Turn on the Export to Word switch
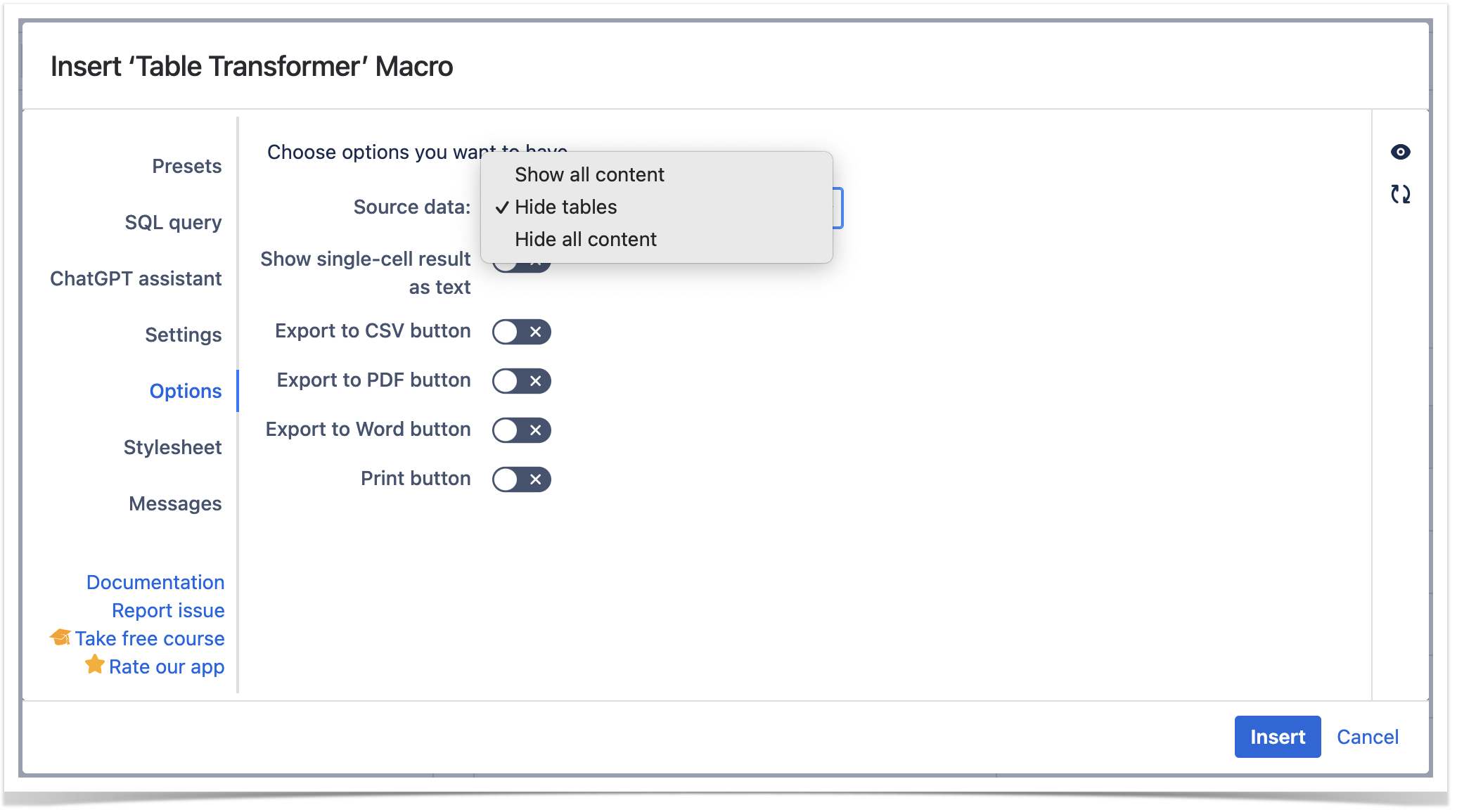Image resolution: width=1457 pixels, height=812 pixels. click(521, 430)
